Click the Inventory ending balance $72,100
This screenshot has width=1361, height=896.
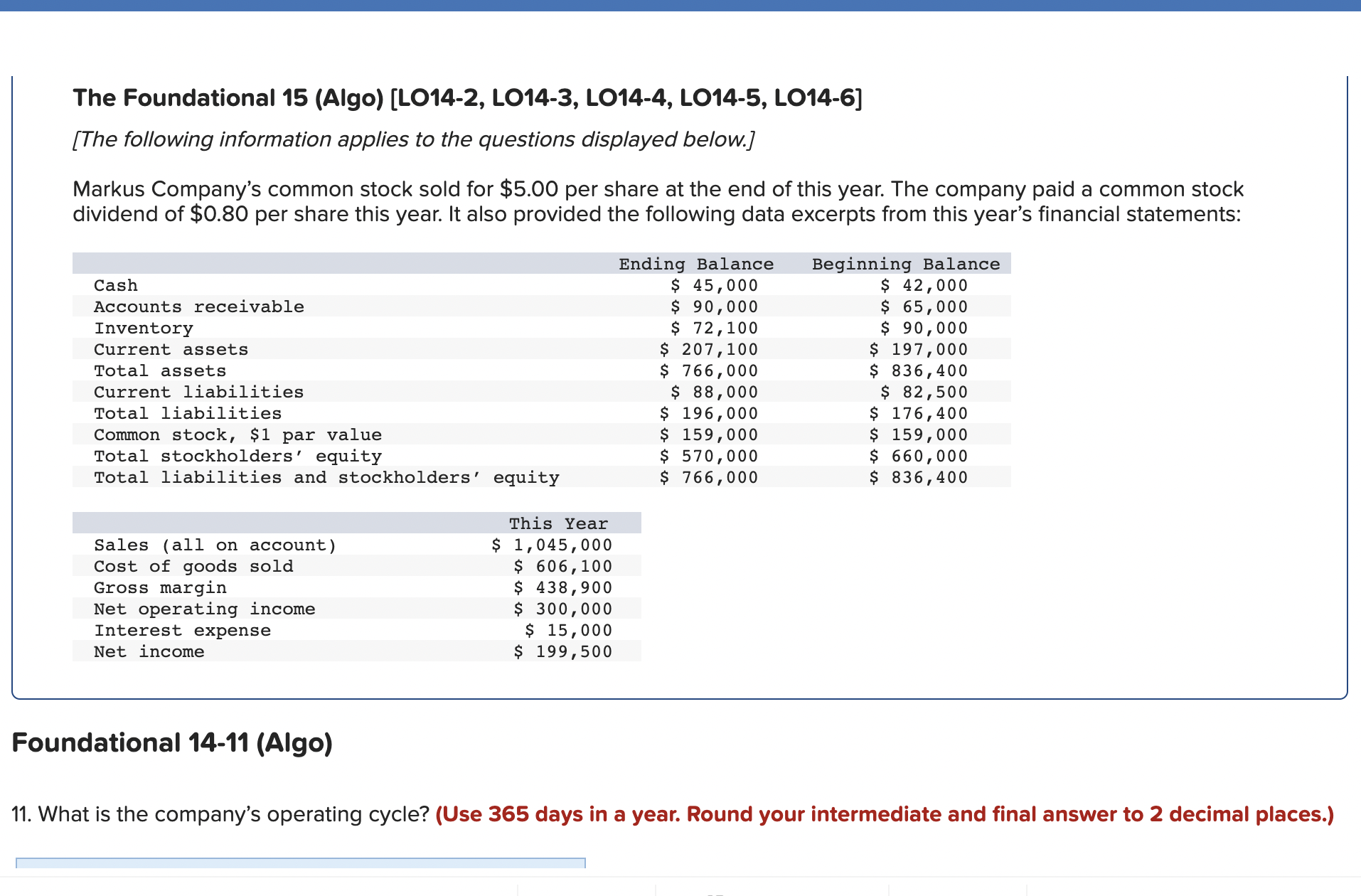(715, 328)
